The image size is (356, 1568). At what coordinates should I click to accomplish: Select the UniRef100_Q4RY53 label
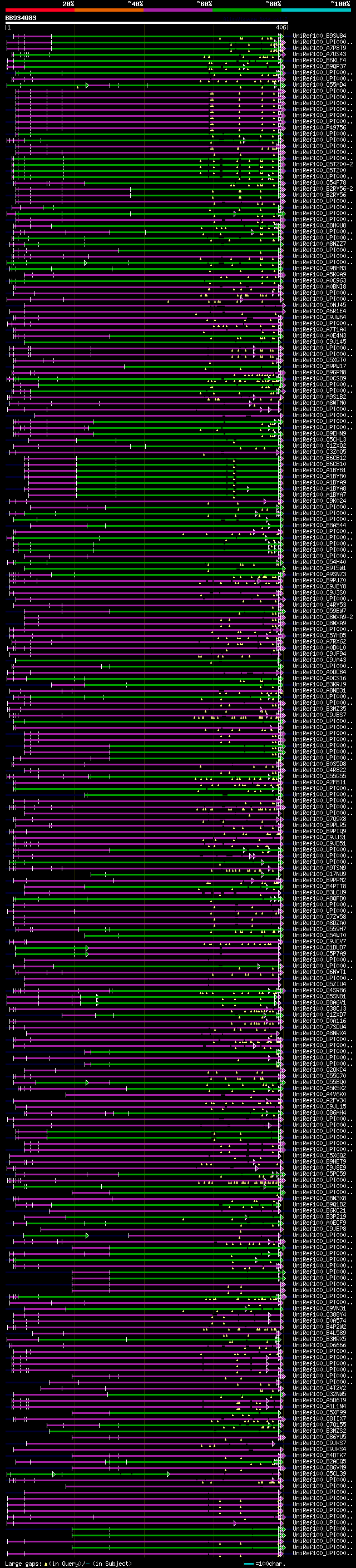tap(319, 605)
